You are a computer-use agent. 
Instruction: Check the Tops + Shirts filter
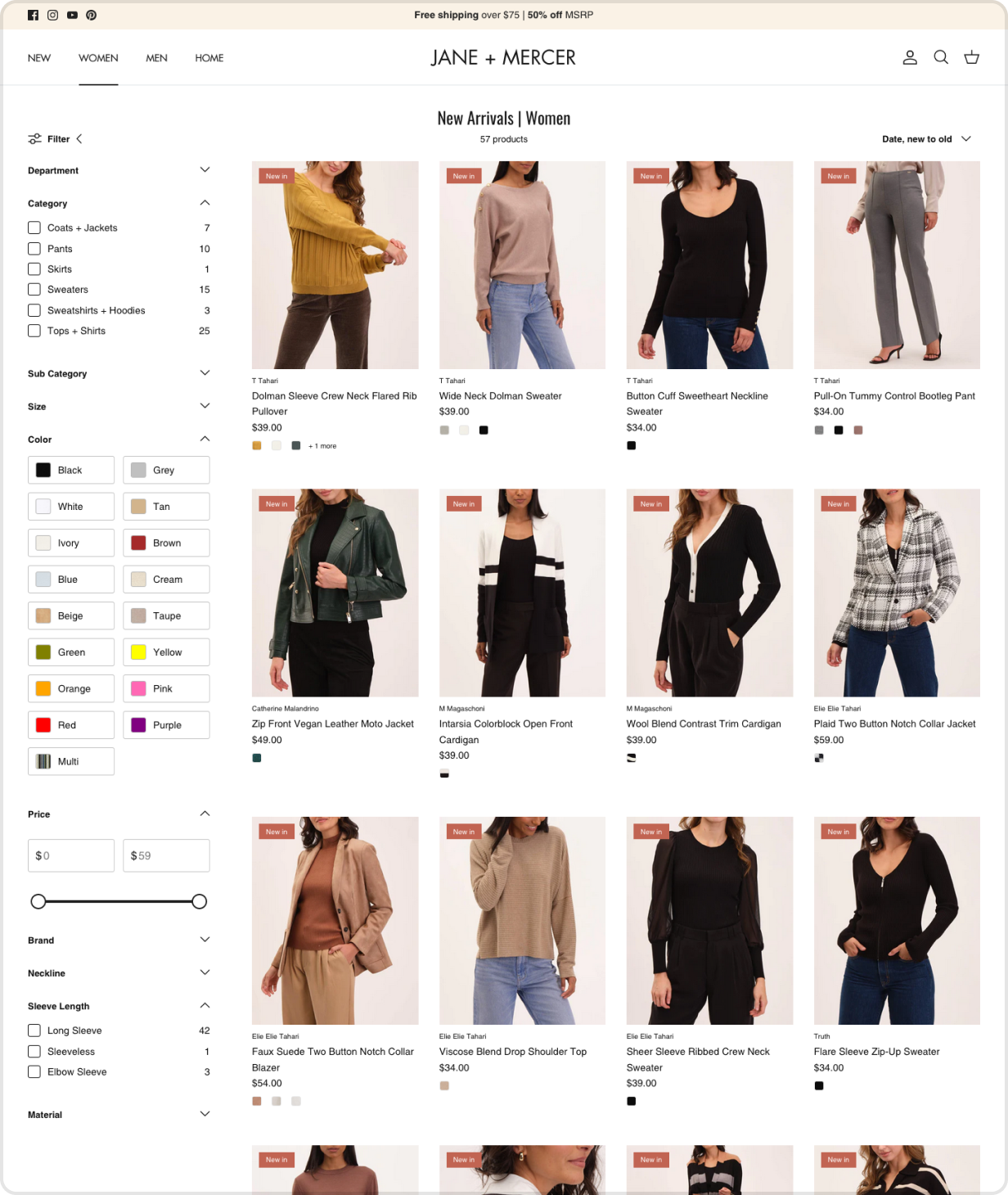pyautogui.click(x=34, y=331)
